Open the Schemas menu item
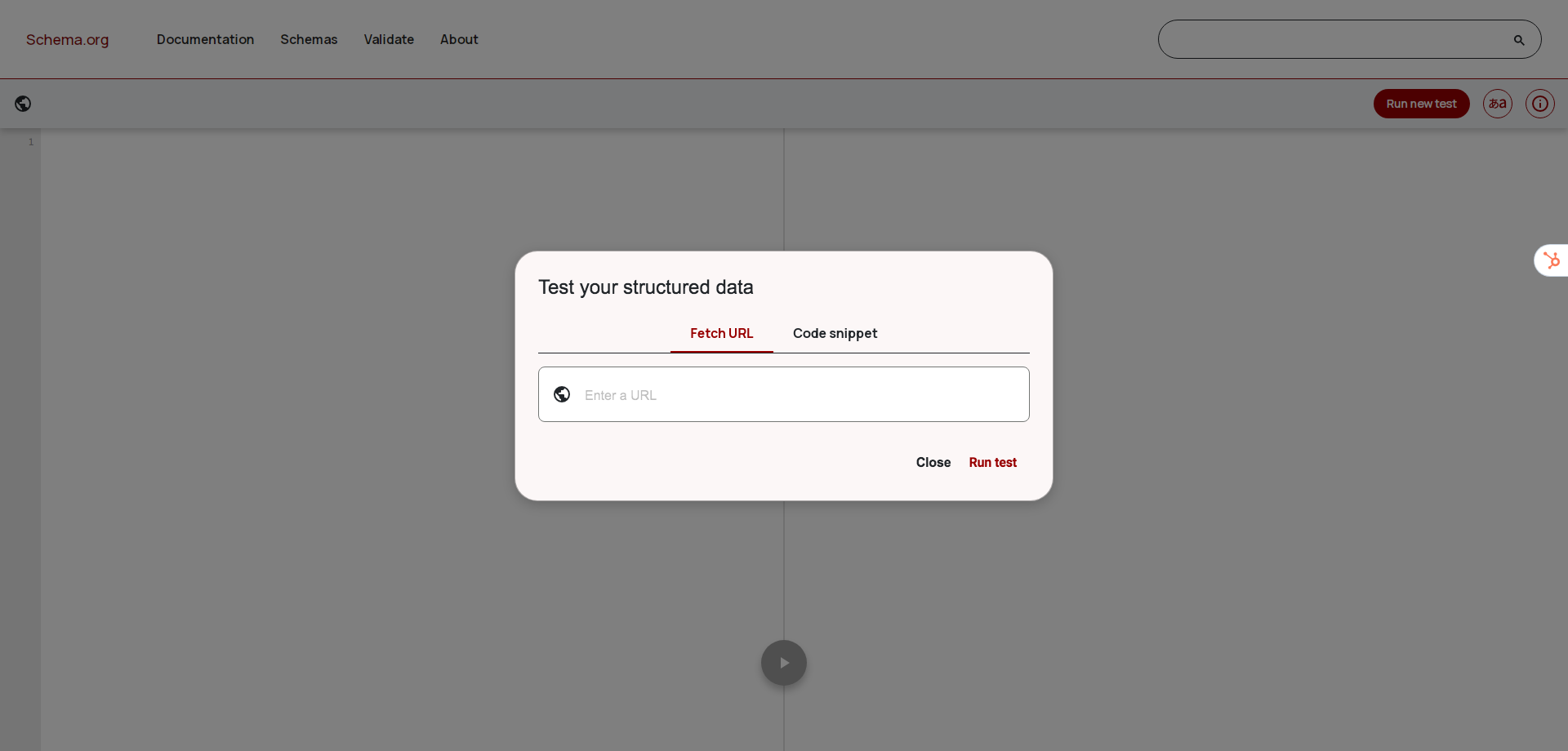Viewport: 1568px width, 751px height. pyautogui.click(x=309, y=39)
